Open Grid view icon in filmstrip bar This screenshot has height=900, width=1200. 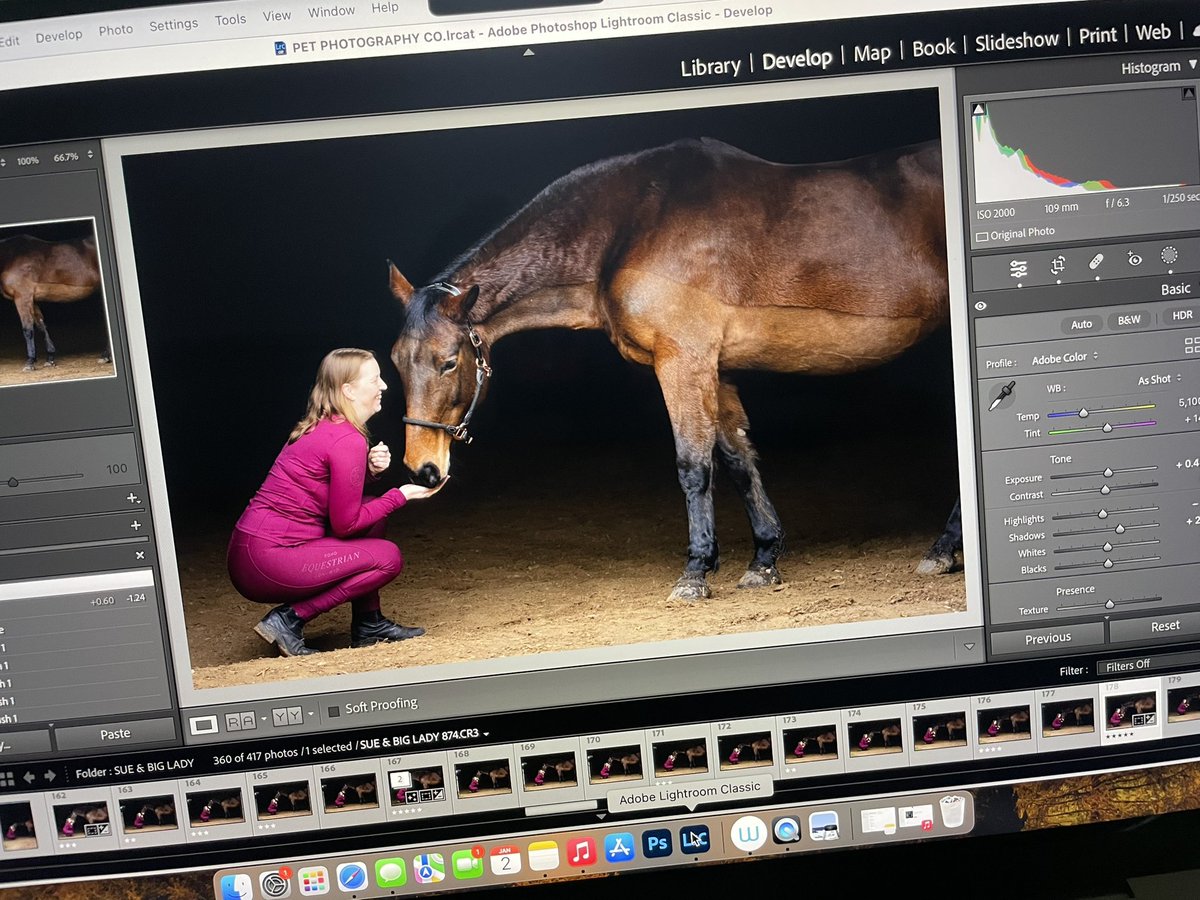(x=7, y=778)
